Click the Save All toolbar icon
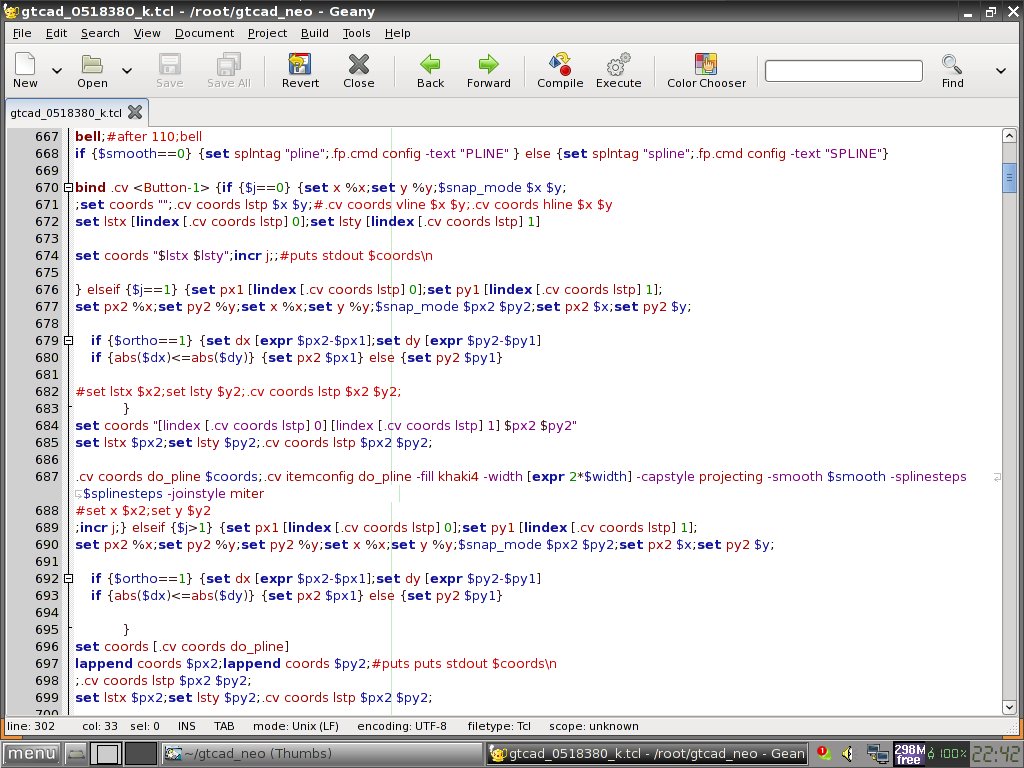 pyautogui.click(x=229, y=70)
